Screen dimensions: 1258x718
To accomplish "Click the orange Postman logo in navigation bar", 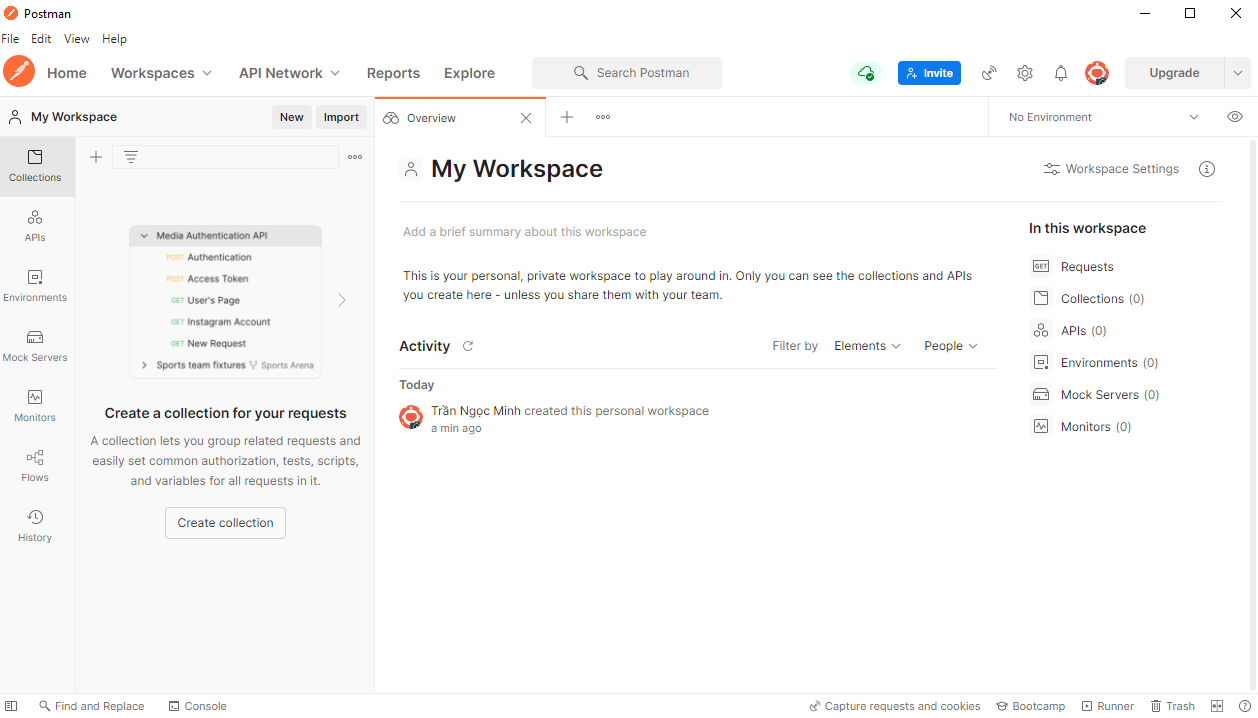I will coord(19,72).
